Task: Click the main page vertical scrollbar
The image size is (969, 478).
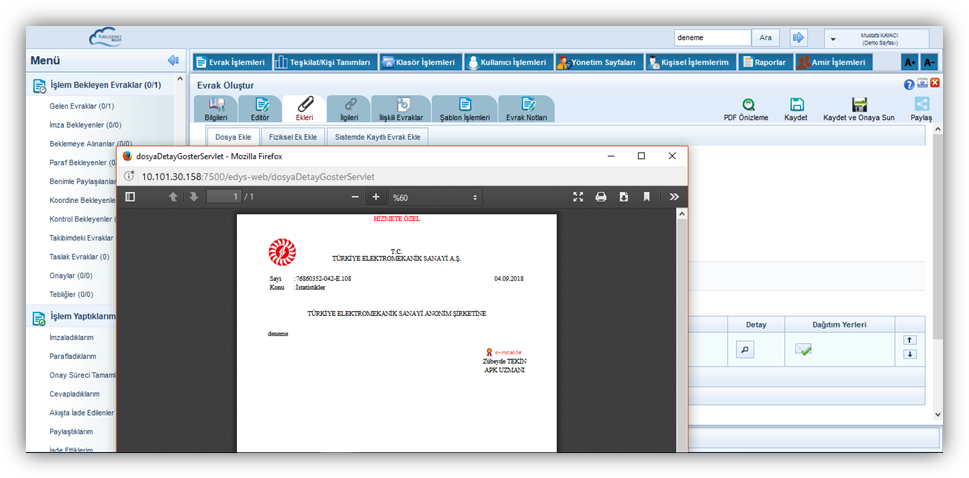Action: point(936,250)
